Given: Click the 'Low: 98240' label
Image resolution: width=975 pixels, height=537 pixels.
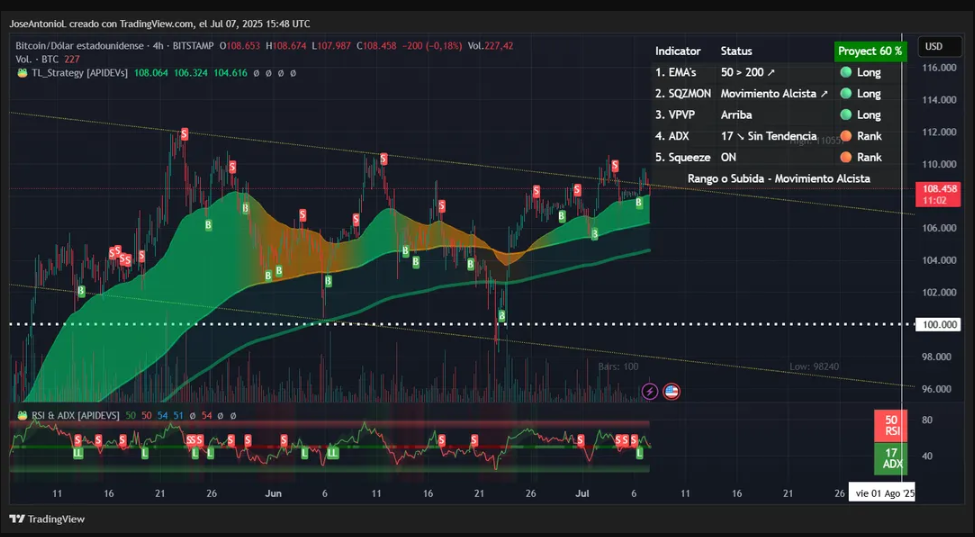Looking at the screenshot, I should pyautogui.click(x=814, y=367).
